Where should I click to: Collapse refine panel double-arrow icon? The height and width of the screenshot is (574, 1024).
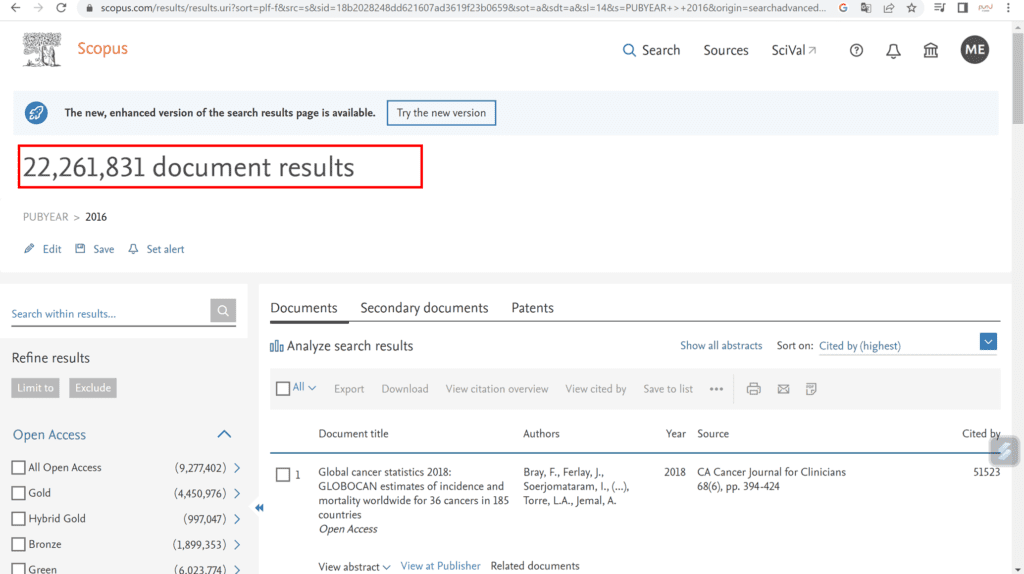259,507
